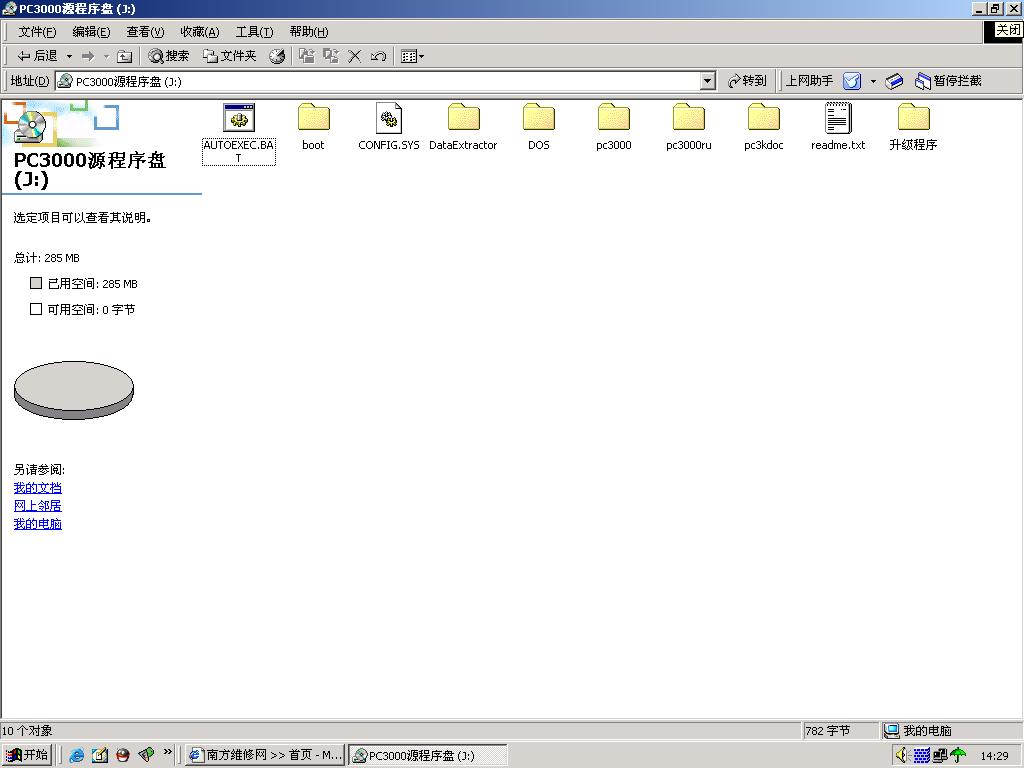The image size is (1024, 768).
Task: Click the 开始 Start button
Action: coord(27,755)
